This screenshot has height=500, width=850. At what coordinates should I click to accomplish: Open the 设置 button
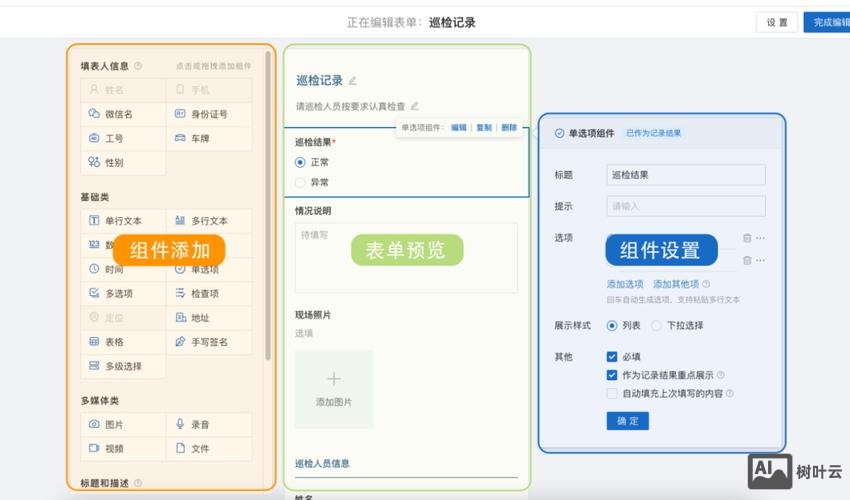(777, 22)
